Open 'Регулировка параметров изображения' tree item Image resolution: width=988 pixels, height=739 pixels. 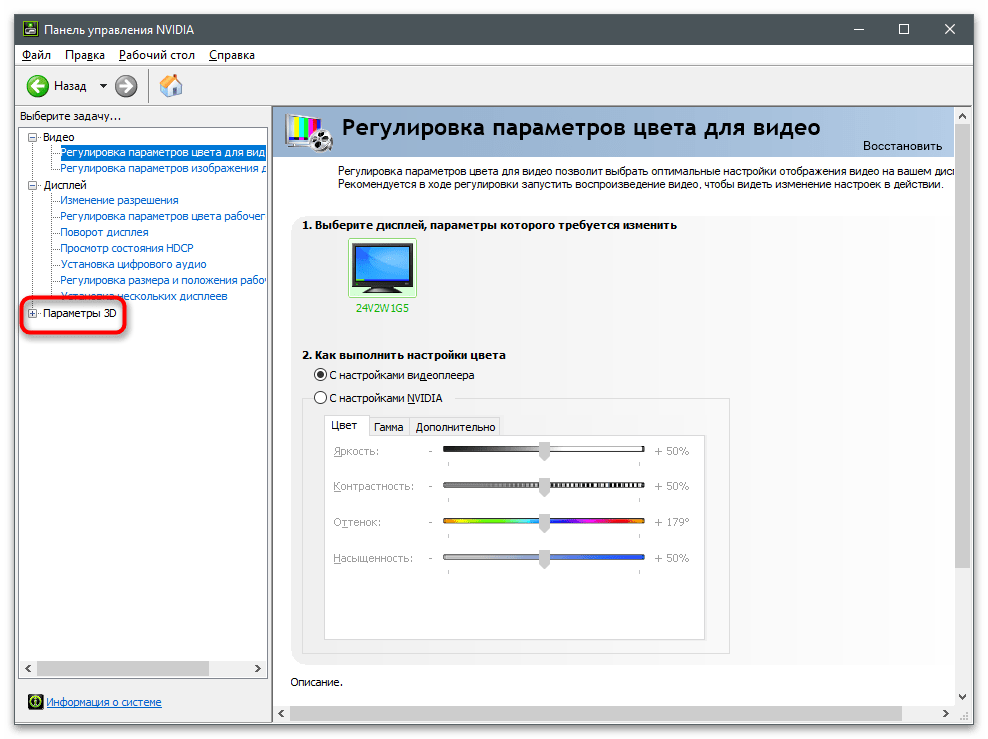pyautogui.click(x=163, y=168)
